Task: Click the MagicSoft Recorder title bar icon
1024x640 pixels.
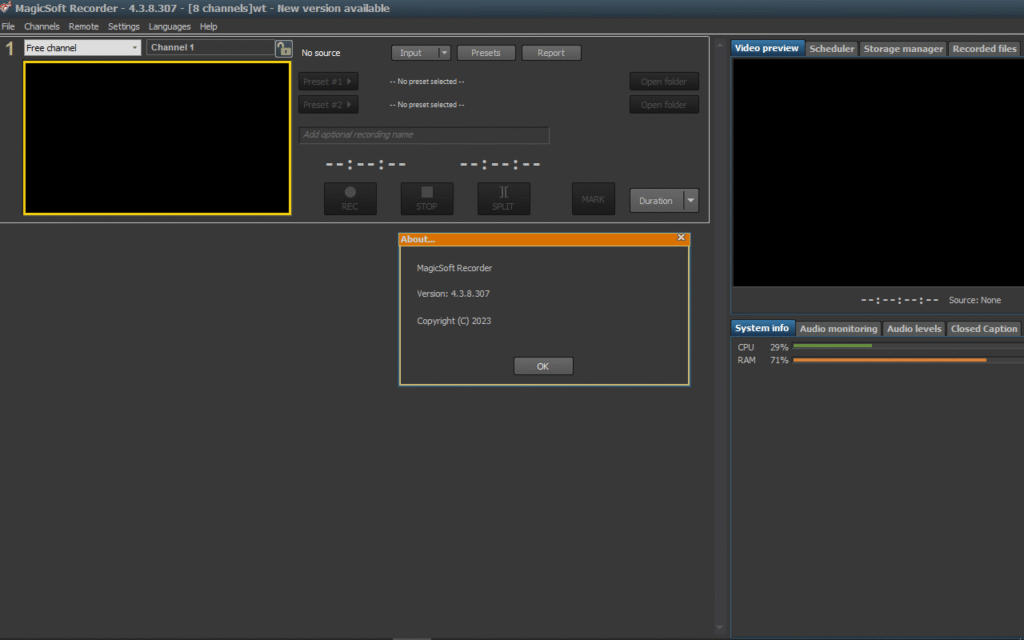Action: tap(8, 8)
